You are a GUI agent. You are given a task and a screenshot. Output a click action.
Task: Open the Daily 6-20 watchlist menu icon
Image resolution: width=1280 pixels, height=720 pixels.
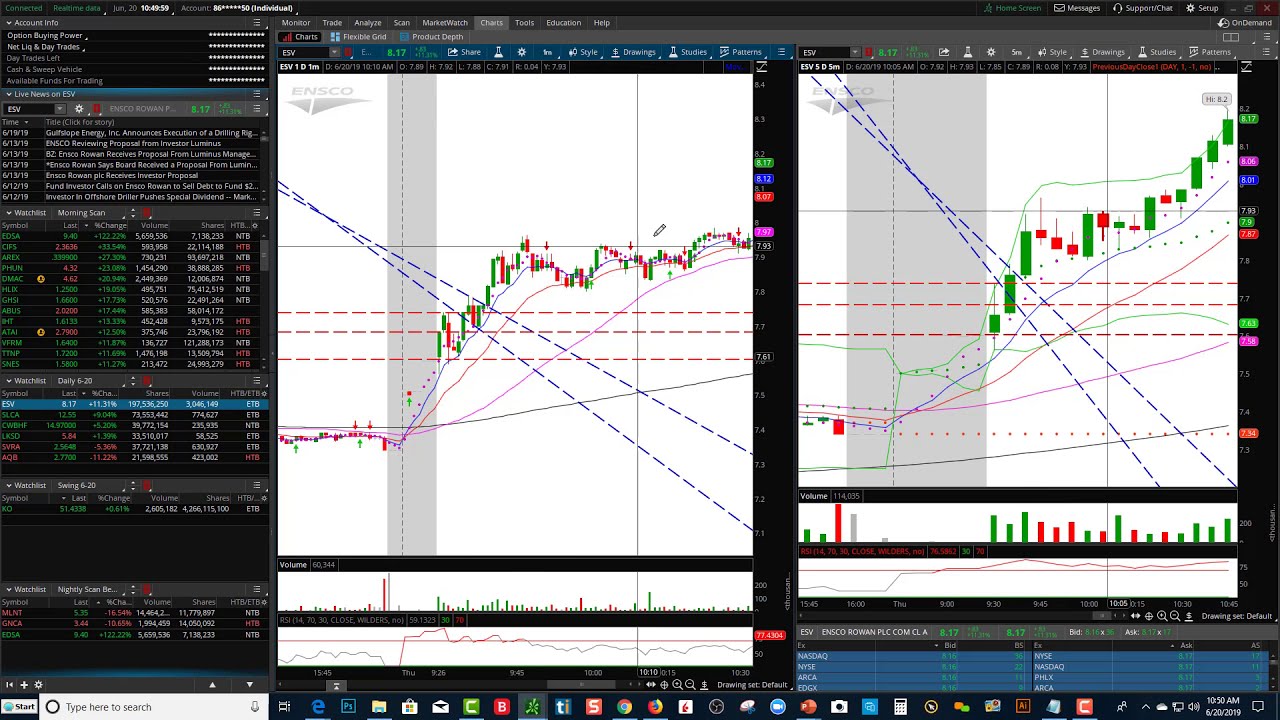click(x=257, y=381)
